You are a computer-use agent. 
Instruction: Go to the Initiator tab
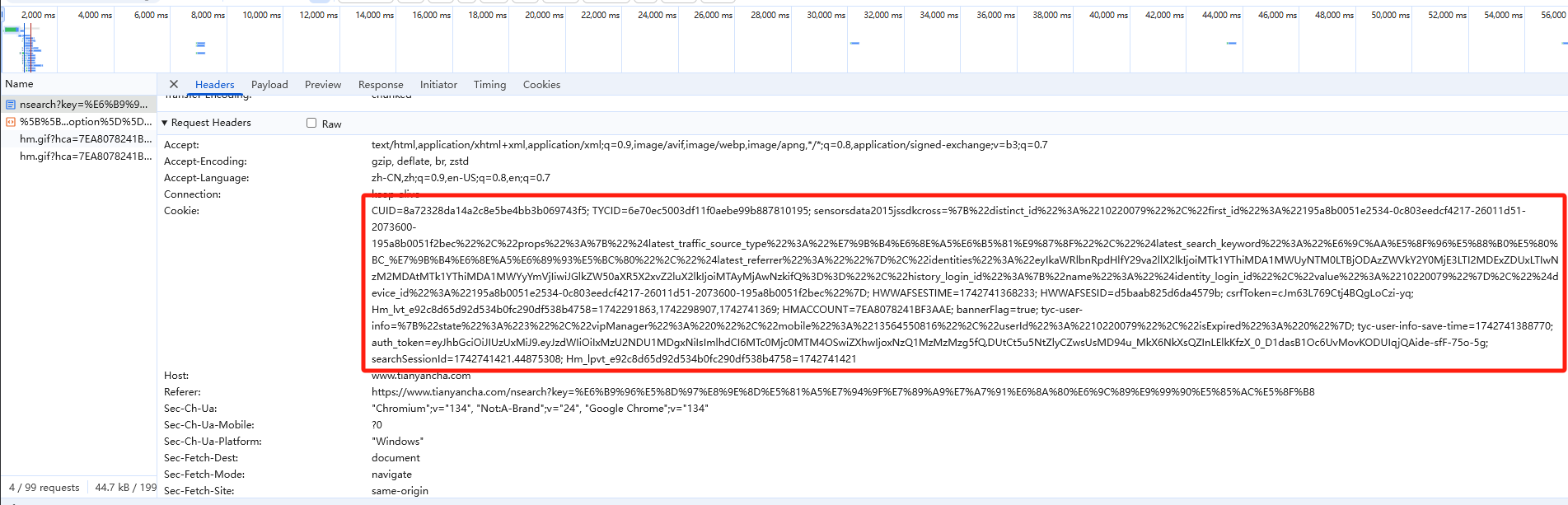click(438, 85)
